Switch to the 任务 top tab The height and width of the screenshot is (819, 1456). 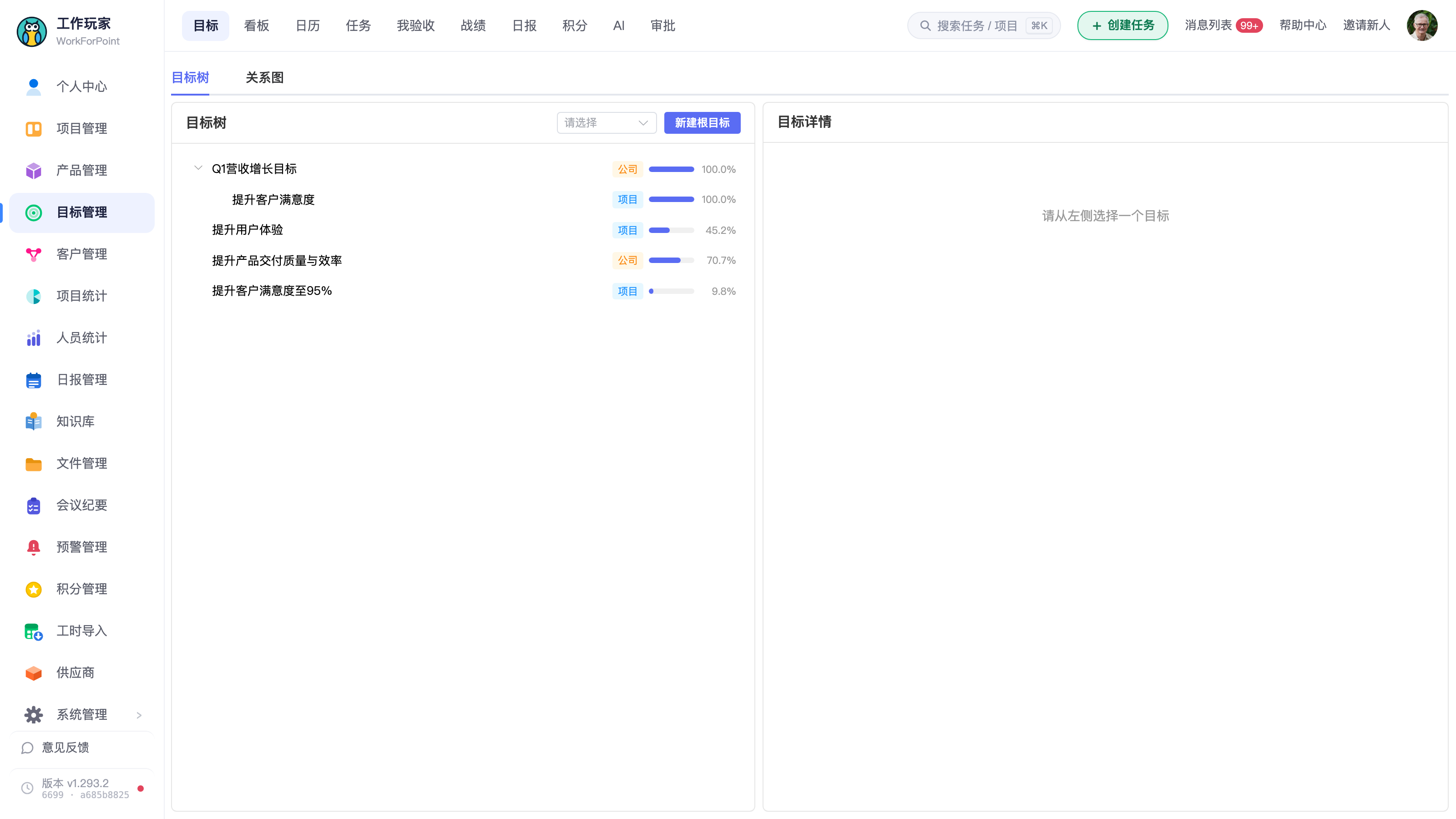point(359,25)
